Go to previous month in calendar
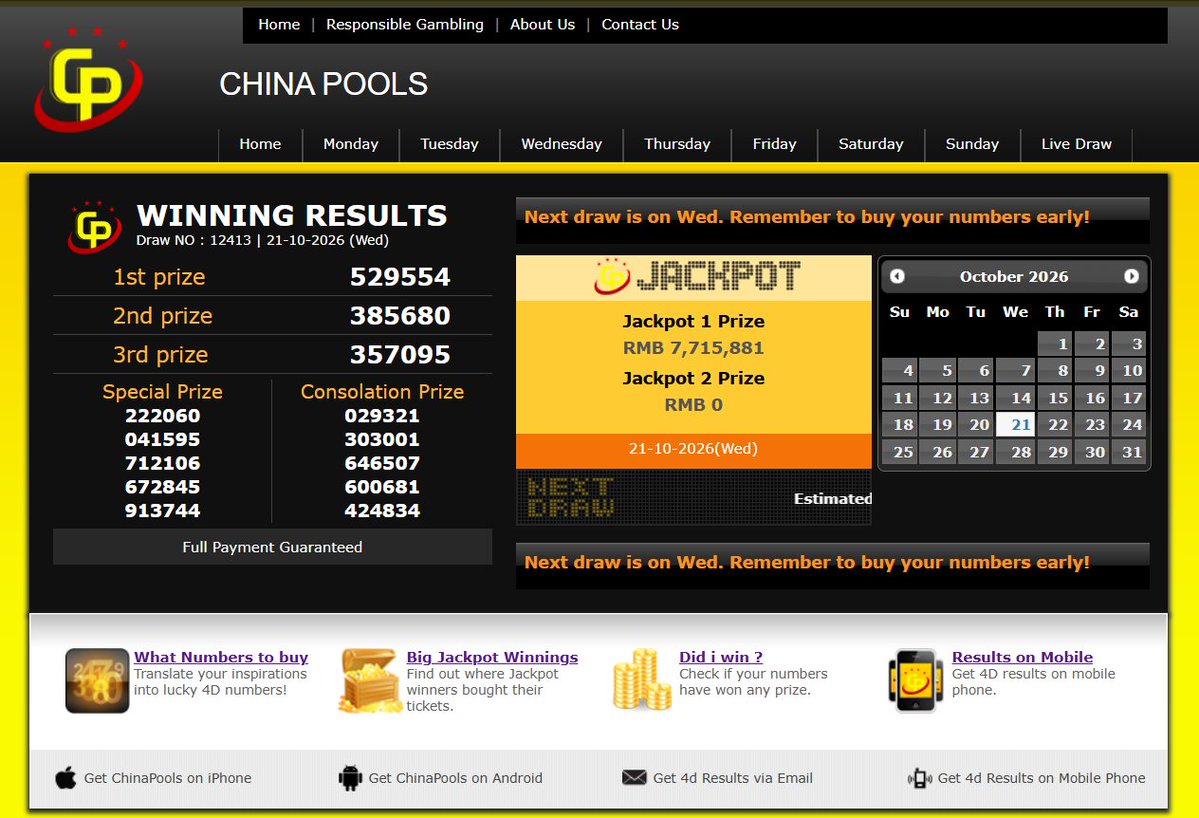Screen dimensions: 1199x818 898,277
